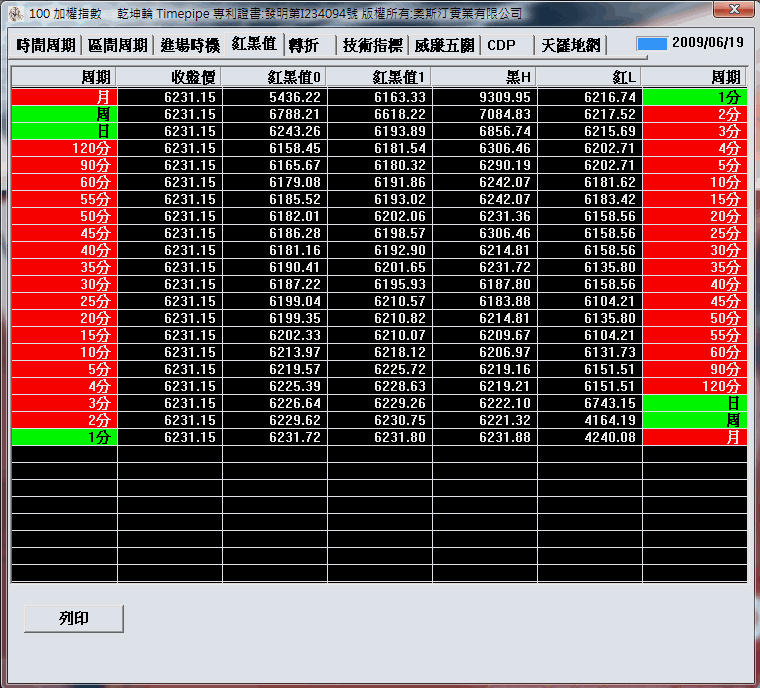Switch to the 時間周期 tab
The height and width of the screenshot is (688, 760).
point(47,45)
